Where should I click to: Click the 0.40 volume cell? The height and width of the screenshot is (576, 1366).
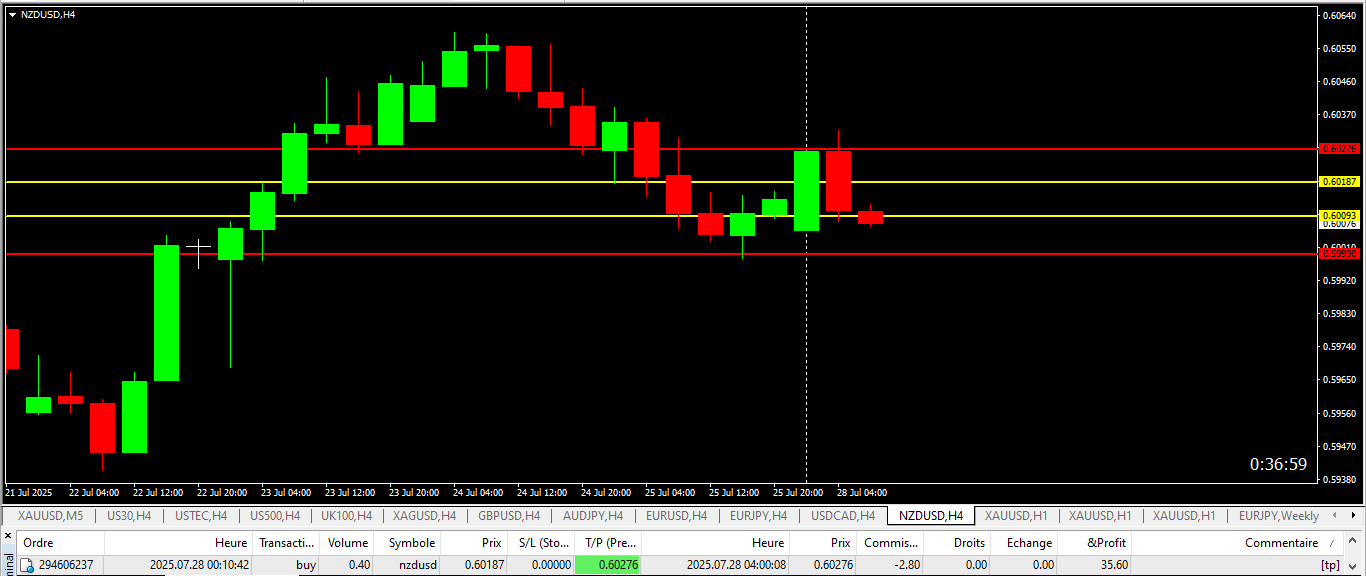[x=360, y=565]
